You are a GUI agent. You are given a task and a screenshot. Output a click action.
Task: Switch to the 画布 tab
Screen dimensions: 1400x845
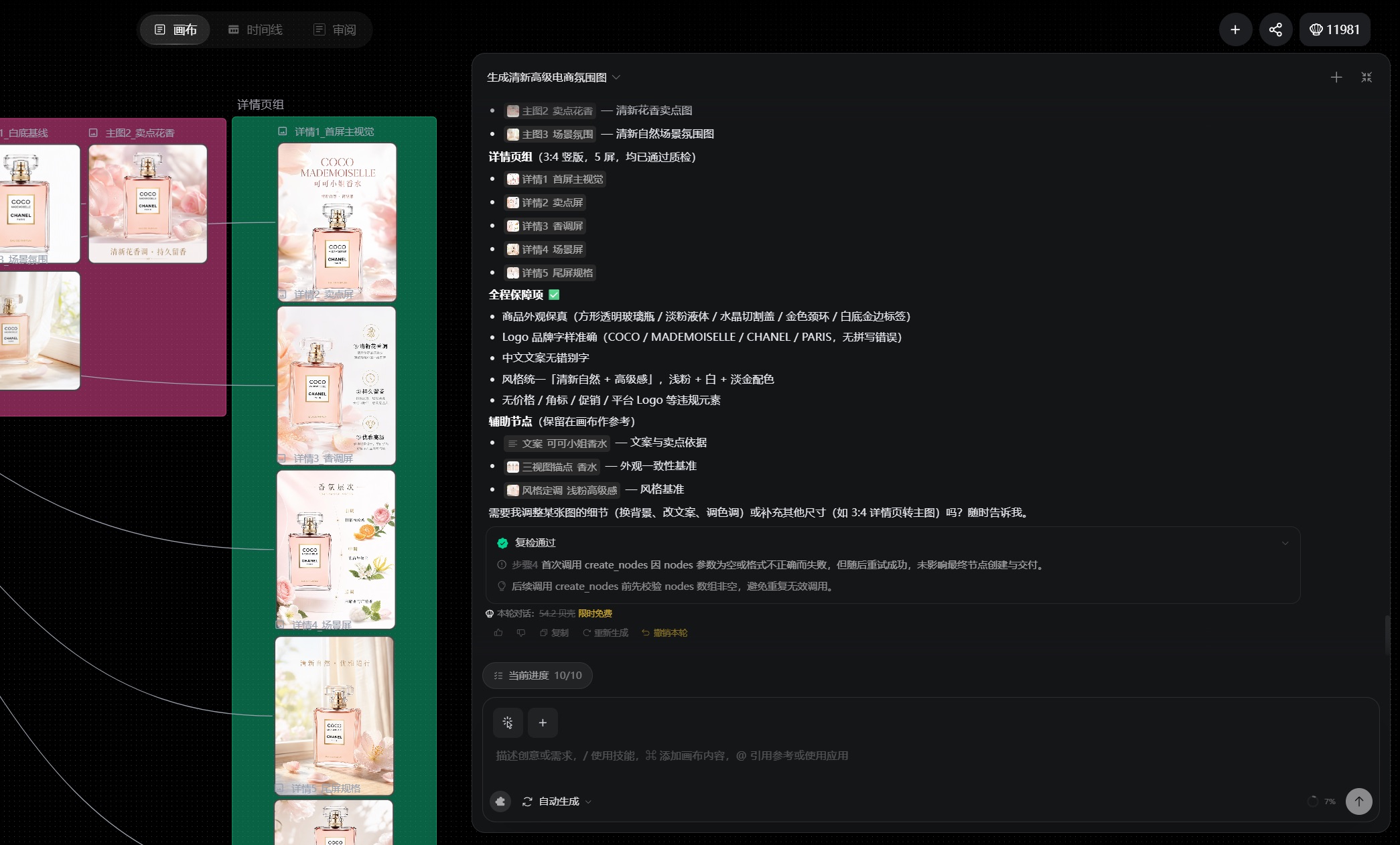click(176, 29)
